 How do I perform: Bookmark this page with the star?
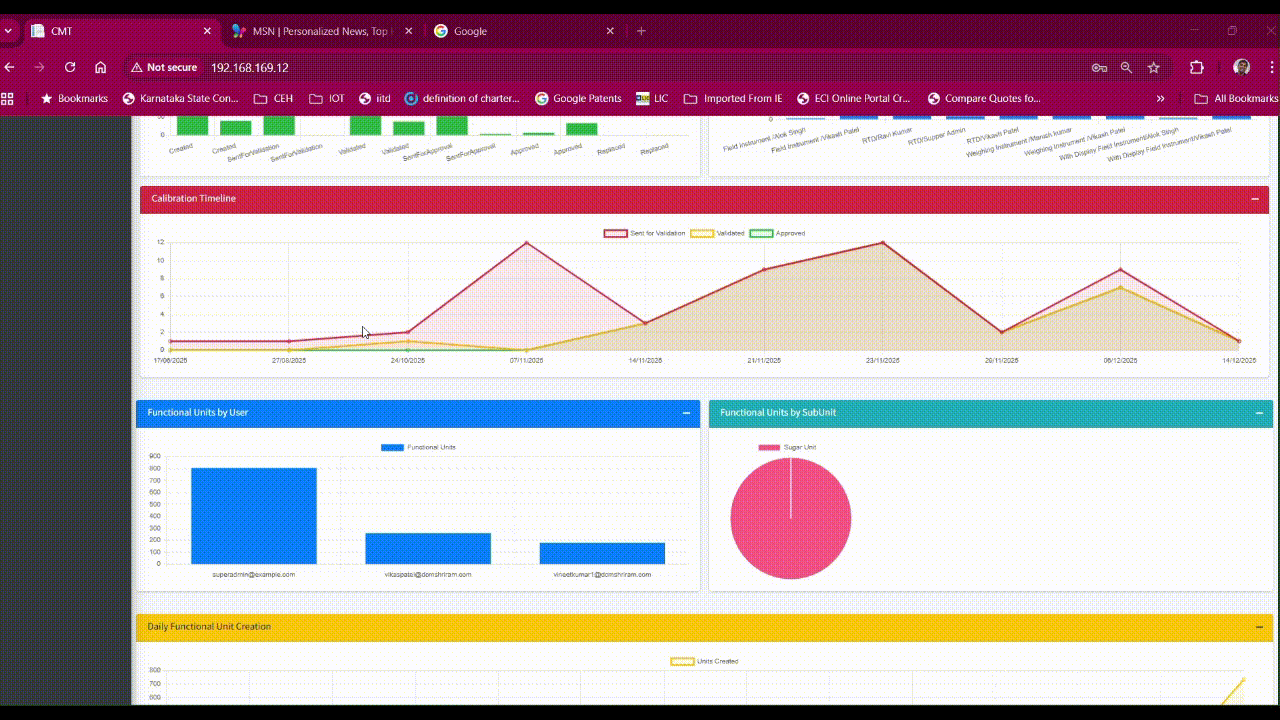pyautogui.click(x=1153, y=67)
